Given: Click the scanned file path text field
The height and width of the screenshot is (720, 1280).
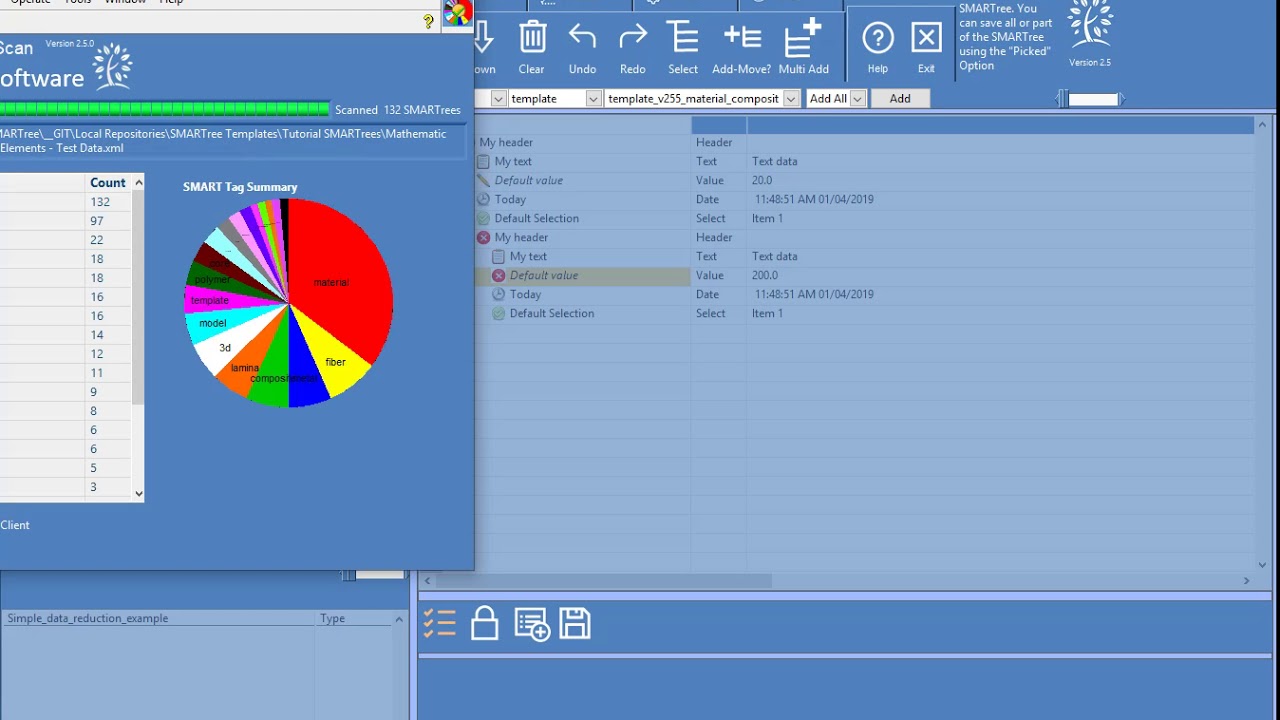Looking at the screenshot, I should point(232,141).
